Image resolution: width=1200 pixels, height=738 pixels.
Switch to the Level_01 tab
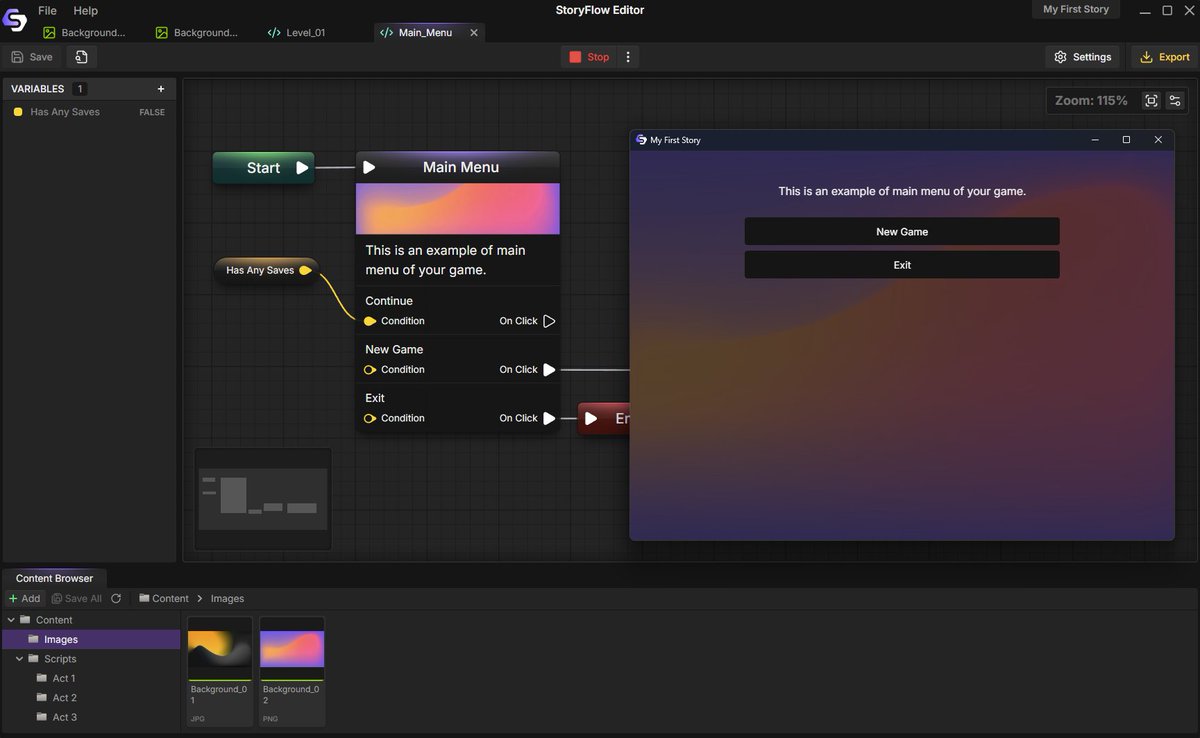coord(296,32)
